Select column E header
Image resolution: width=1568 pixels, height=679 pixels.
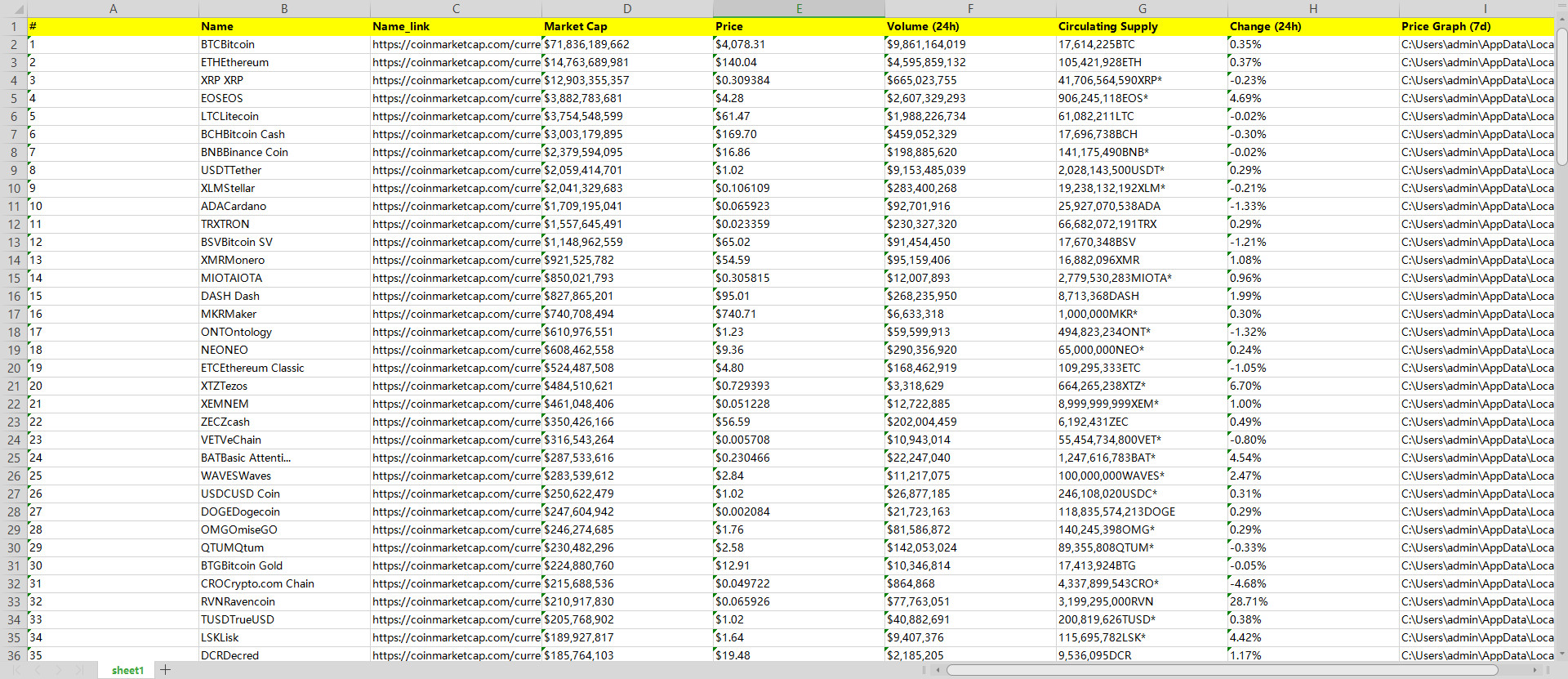click(x=799, y=8)
